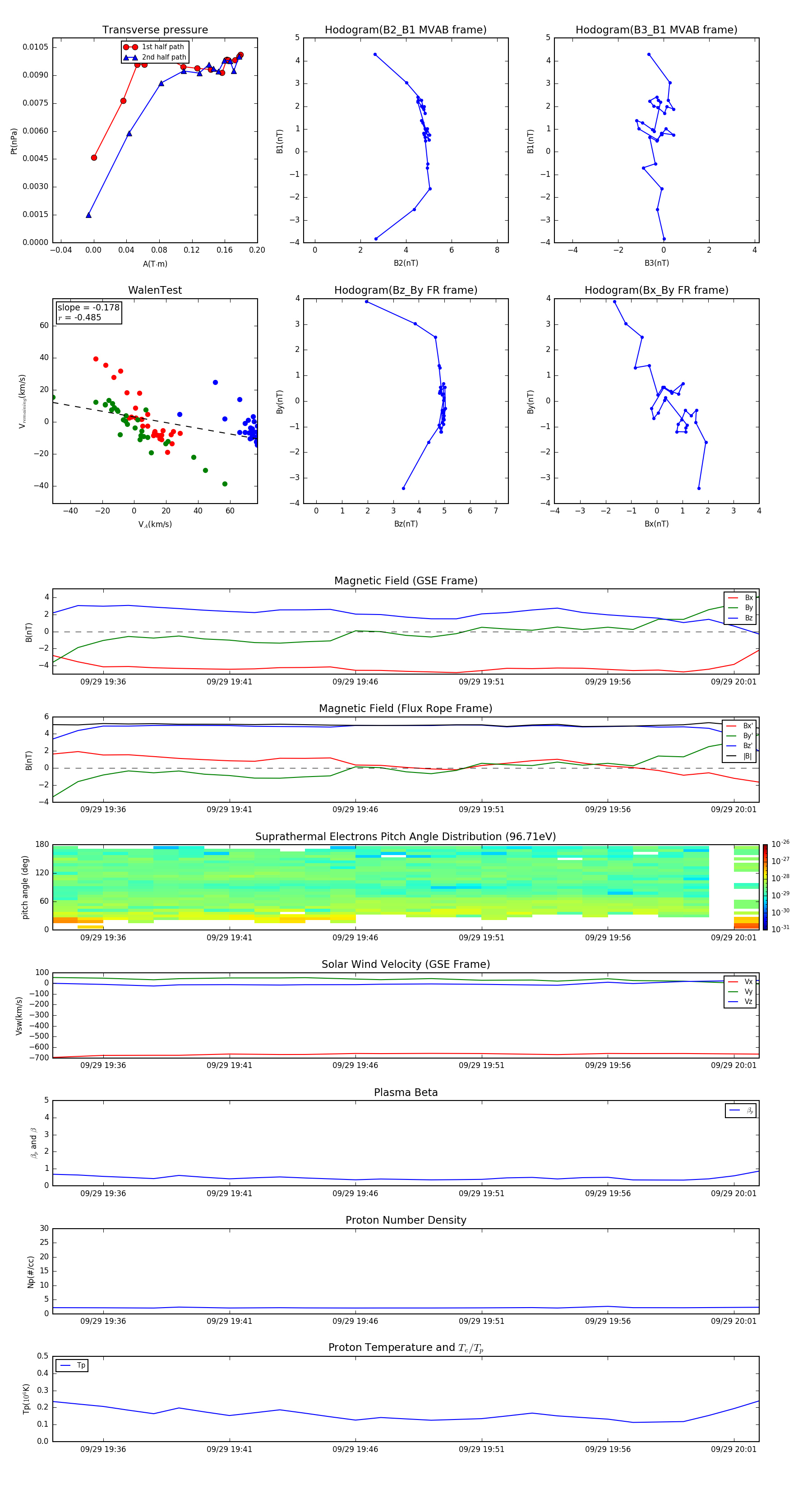Screen dimensions: 812x1489
Task: Click '09/29 19:51' tick on Plasma Beta plot
Action: 481,1193
